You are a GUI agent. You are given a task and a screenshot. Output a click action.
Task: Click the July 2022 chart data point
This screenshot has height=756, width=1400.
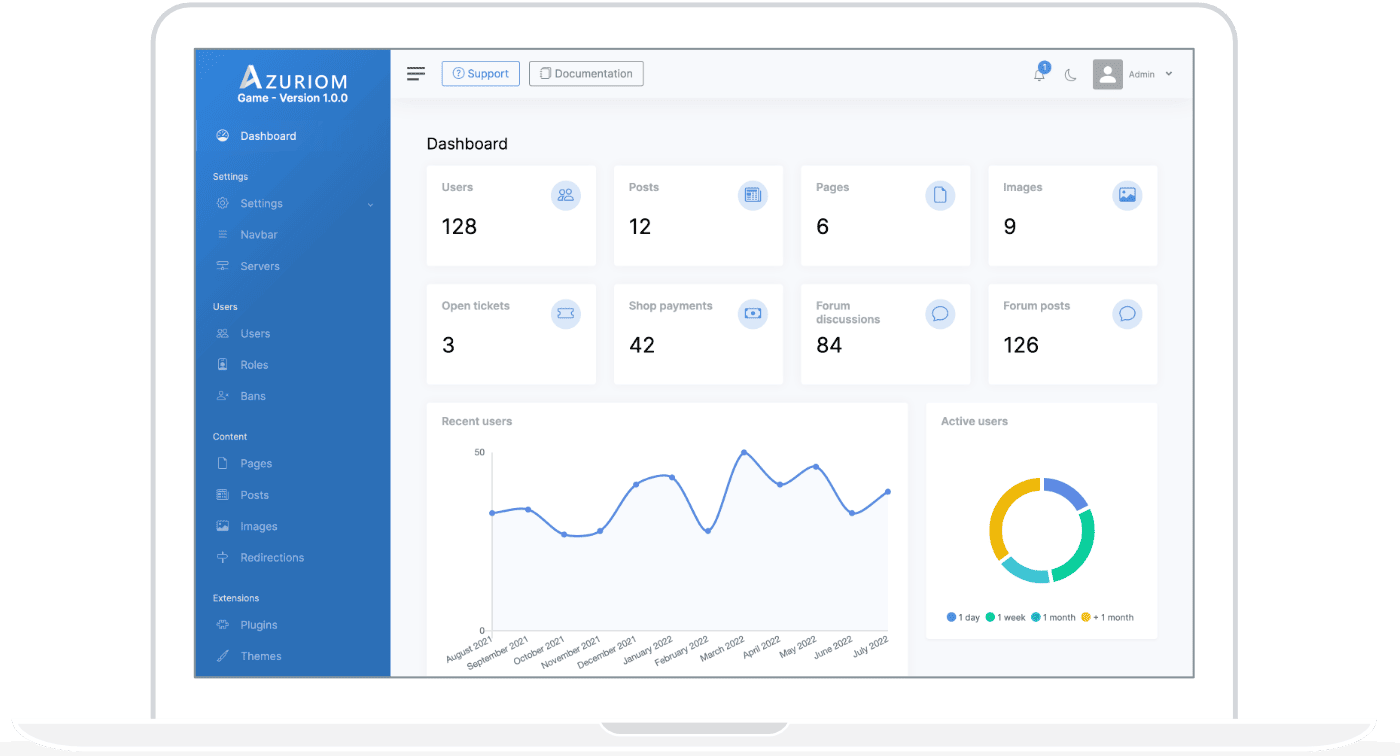888,492
